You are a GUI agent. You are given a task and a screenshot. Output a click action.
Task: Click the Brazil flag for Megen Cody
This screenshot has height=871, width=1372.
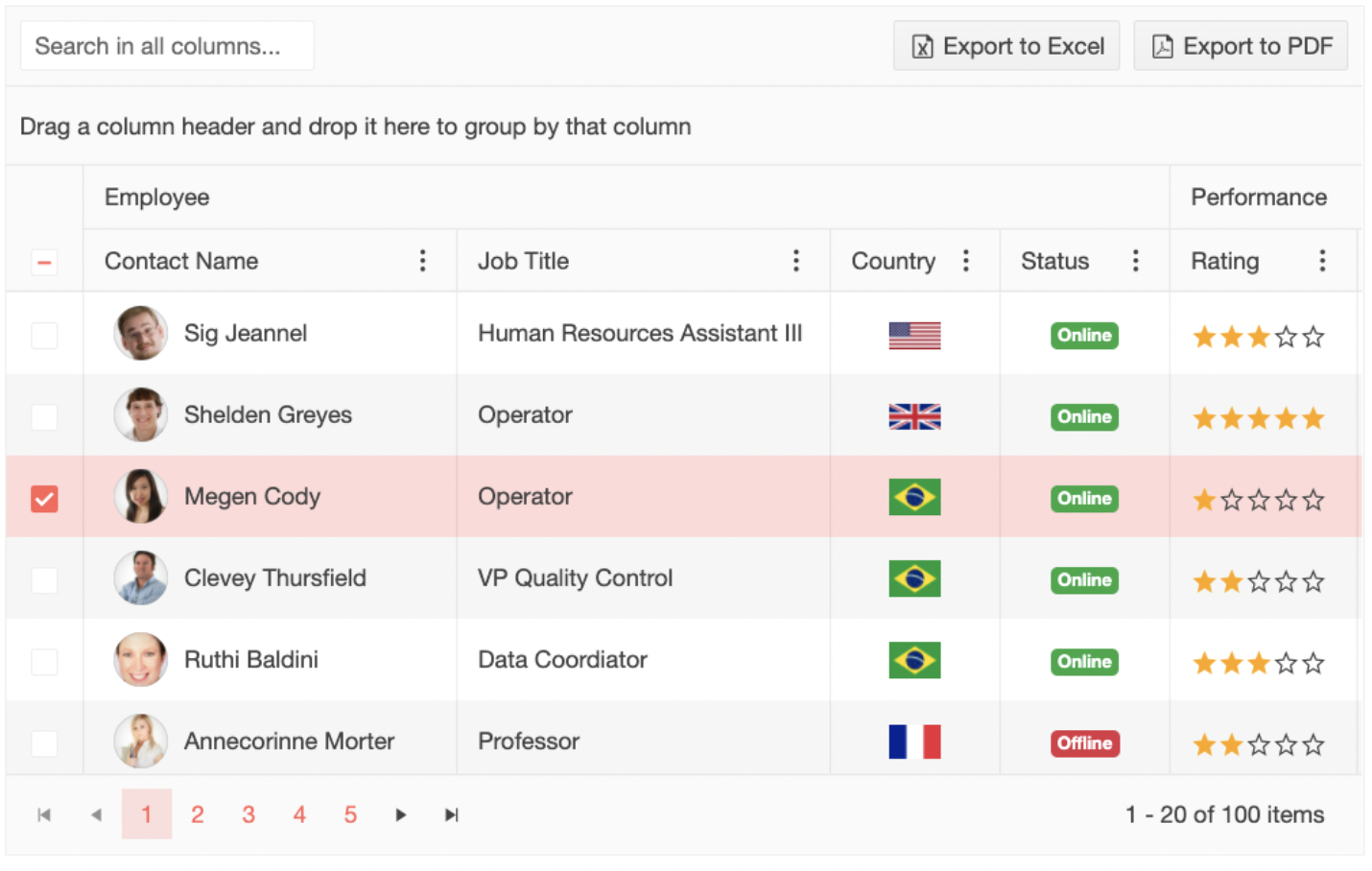pyautogui.click(x=914, y=498)
